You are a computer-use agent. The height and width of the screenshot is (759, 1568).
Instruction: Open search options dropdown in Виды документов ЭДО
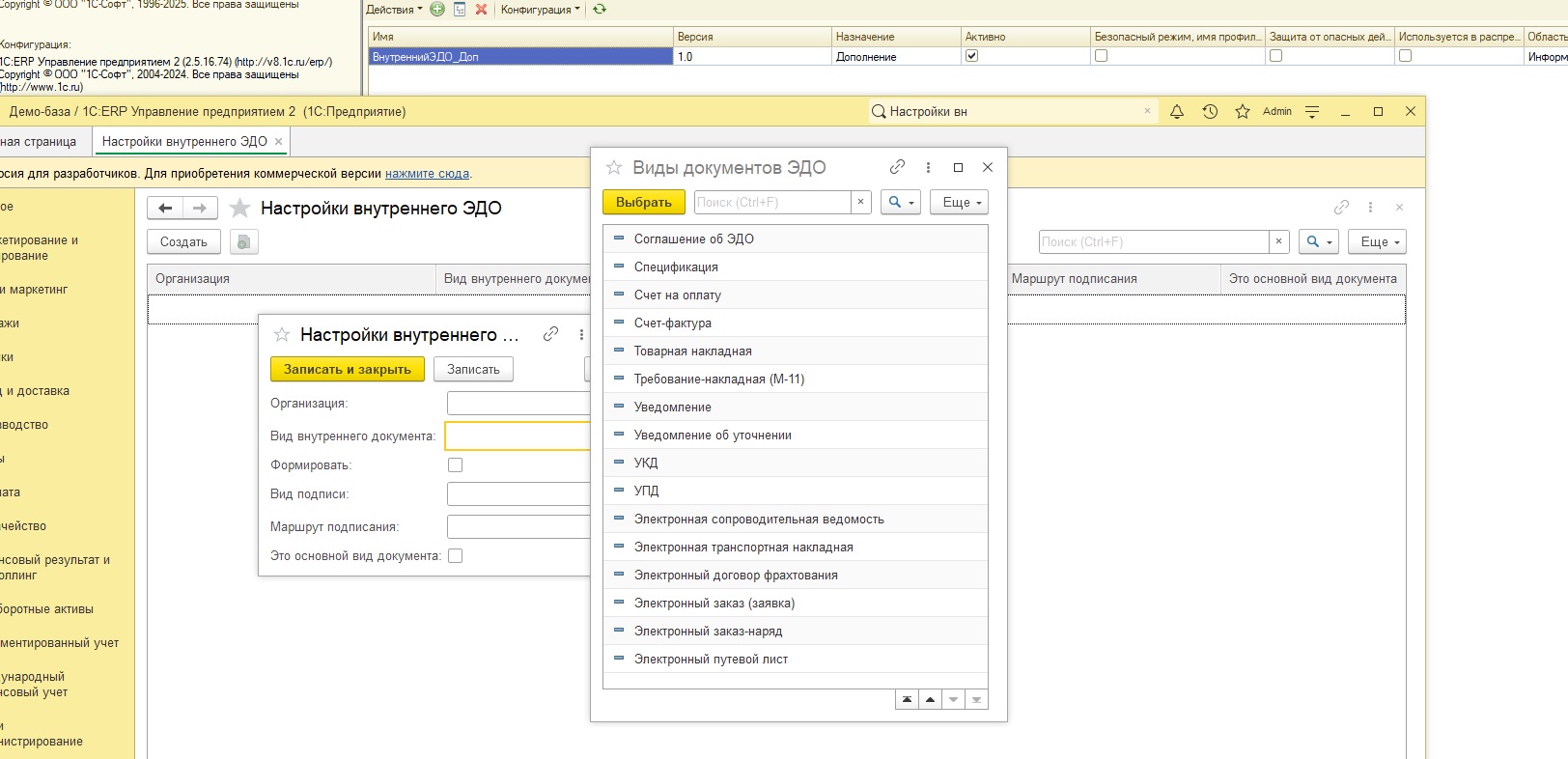(x=900, y=202)
